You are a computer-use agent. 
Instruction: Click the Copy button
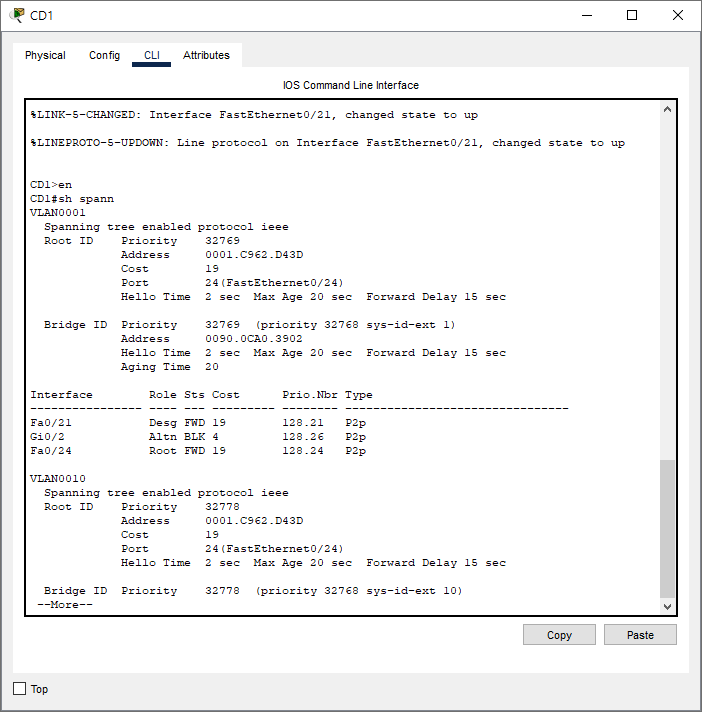(x=559, y=634)
